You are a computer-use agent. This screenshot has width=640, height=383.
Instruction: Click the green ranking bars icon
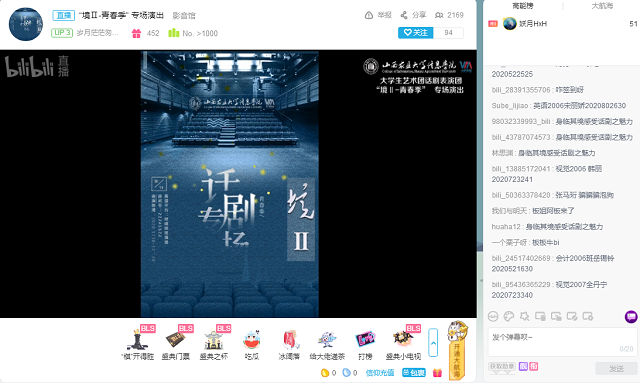173,33
